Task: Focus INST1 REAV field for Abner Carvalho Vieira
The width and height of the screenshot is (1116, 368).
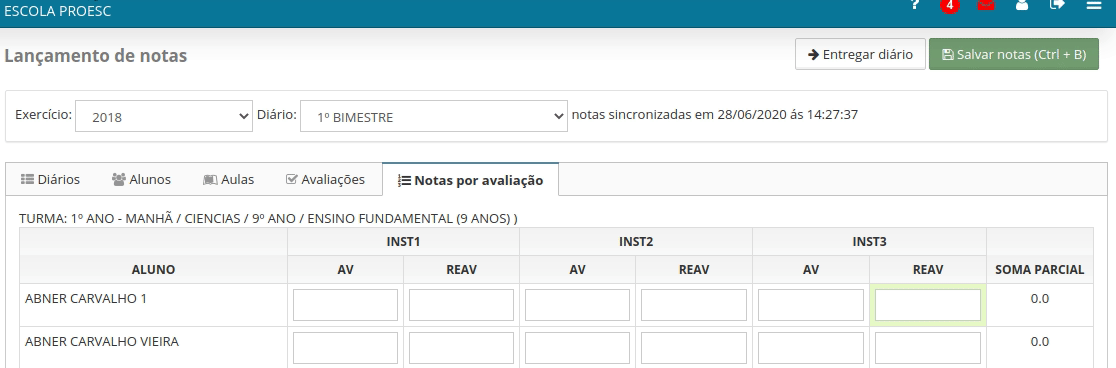Action: click(x=461, y=348)
